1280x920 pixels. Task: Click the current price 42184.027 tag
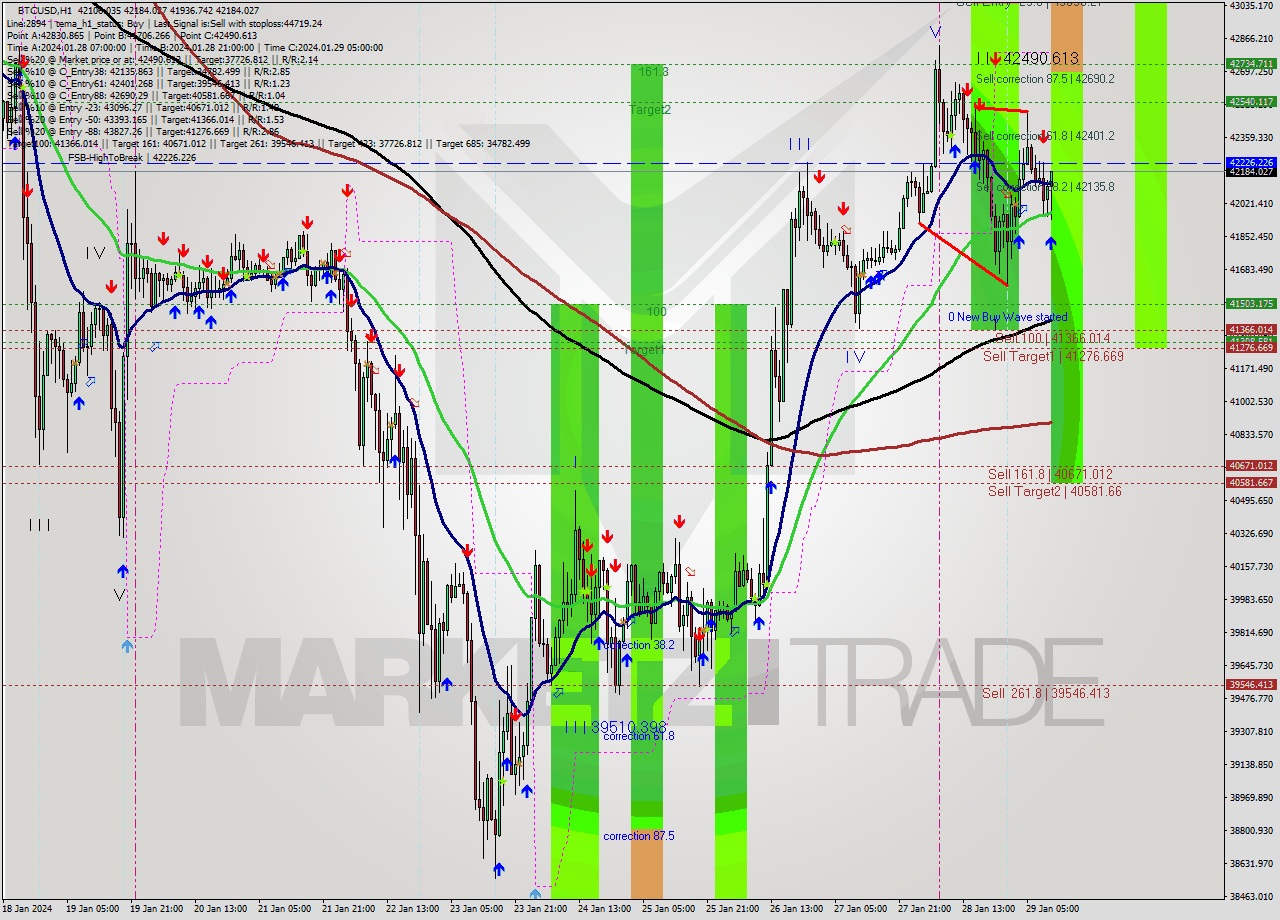pos(1250,171)
